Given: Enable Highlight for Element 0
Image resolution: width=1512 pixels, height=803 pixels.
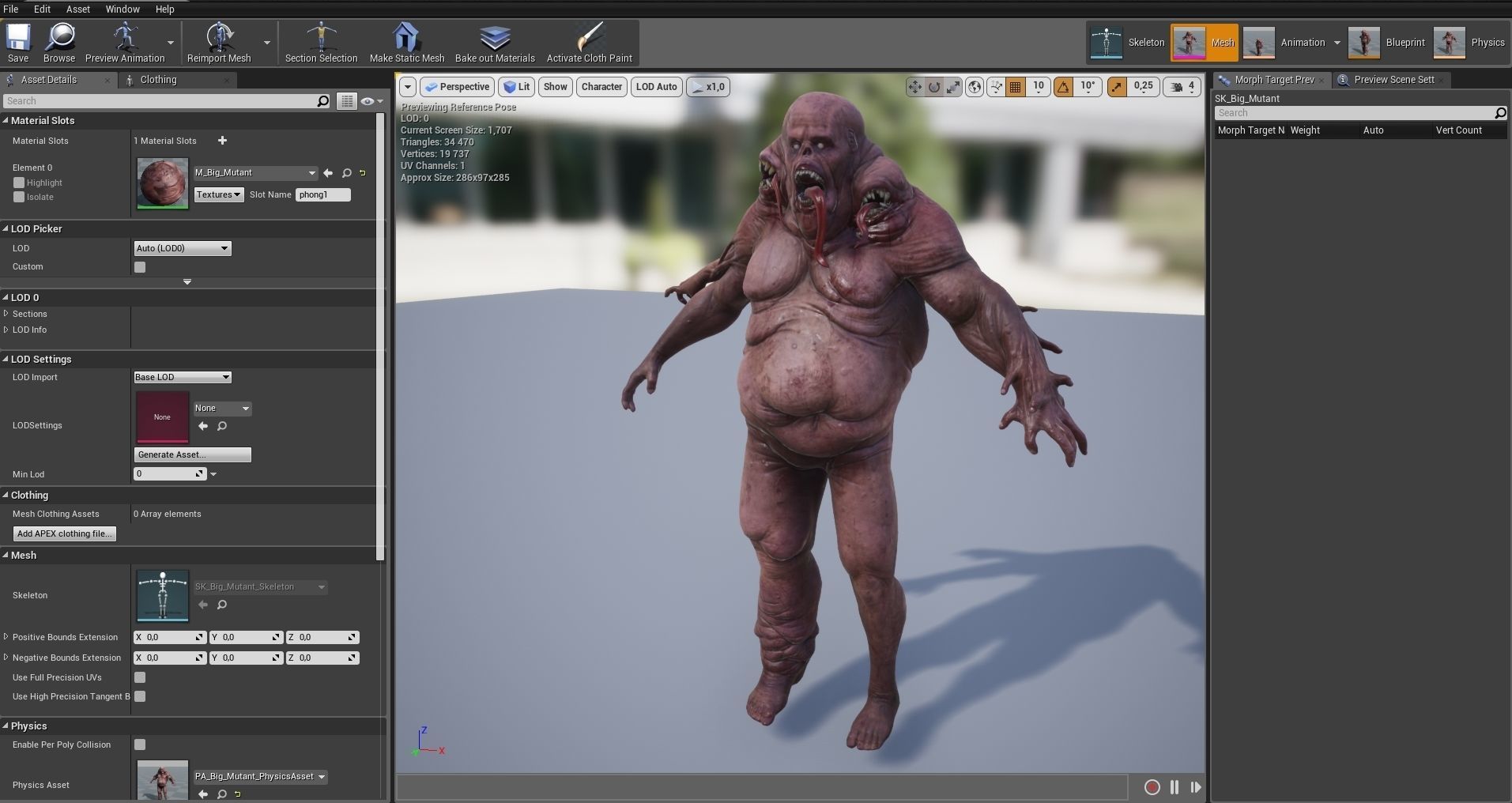Looking at the screenshot, I should 19,183.
